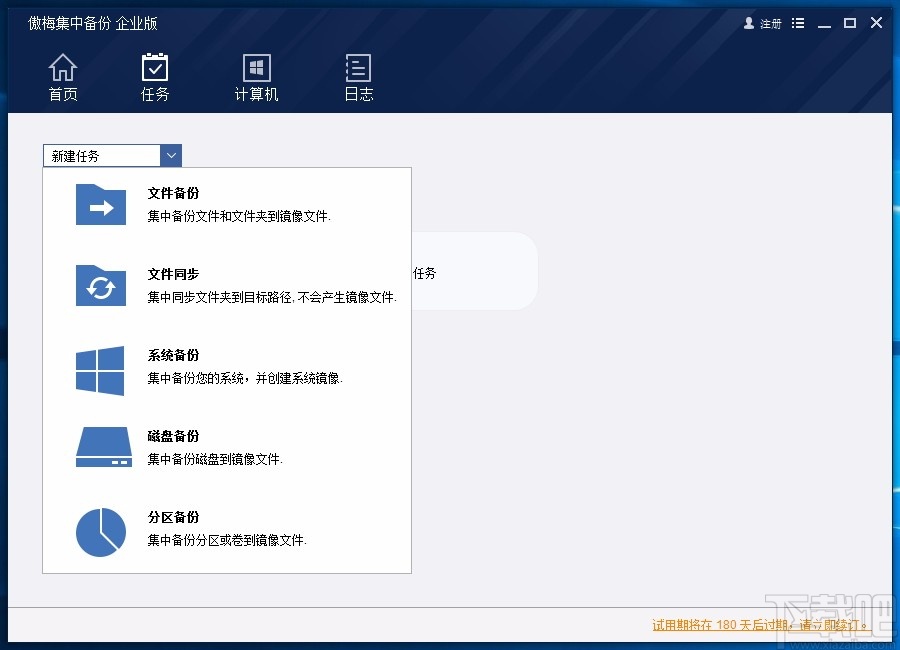Click the 分区备份 pie chart icon
Image resolution: width=900 pixels, height=650 pixels.
pyautogui.click(x=101, y=531)
